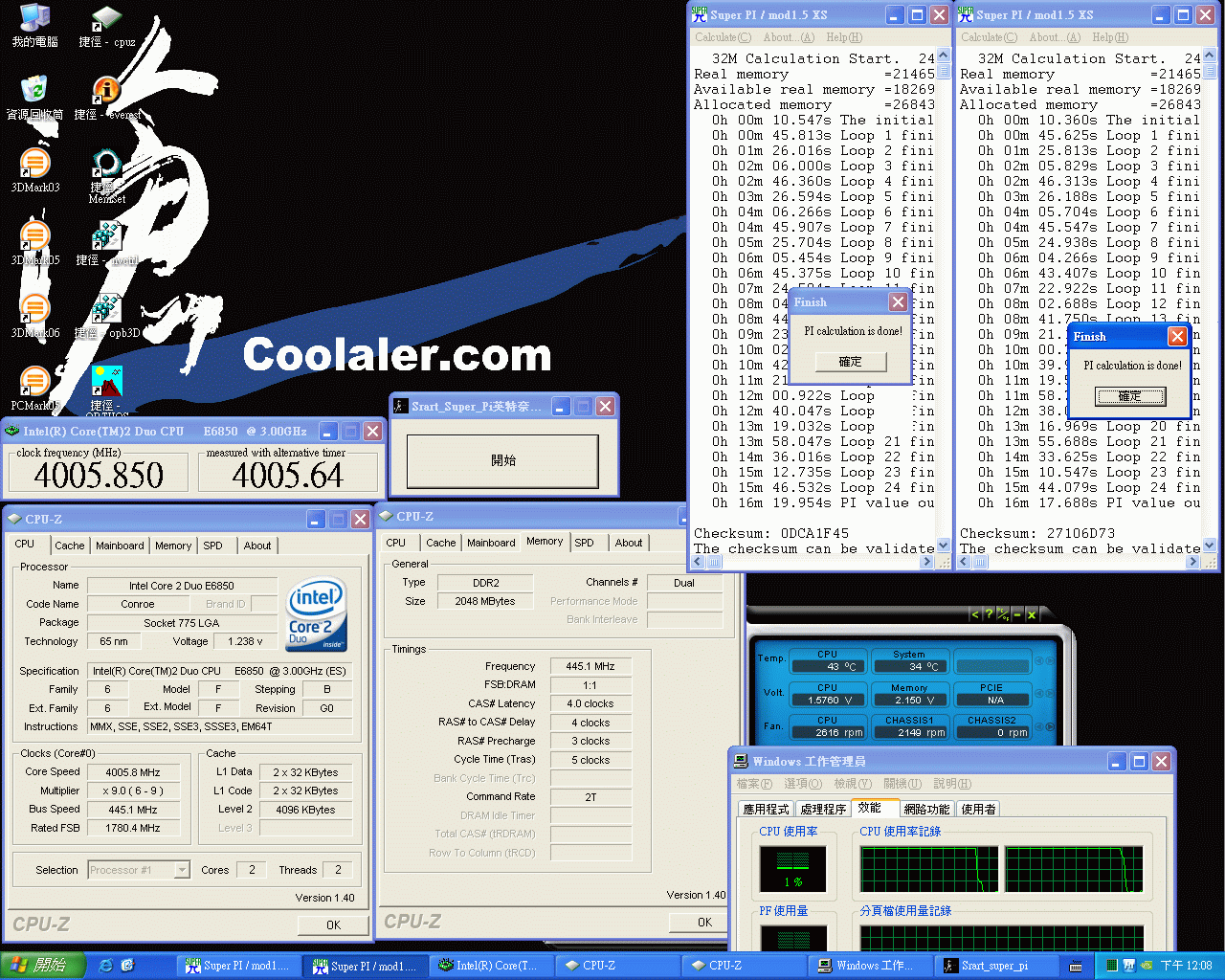Open SPD tab in the right CPU-Z window
This screenshot has height=980, width=1225.
point(584,543)
